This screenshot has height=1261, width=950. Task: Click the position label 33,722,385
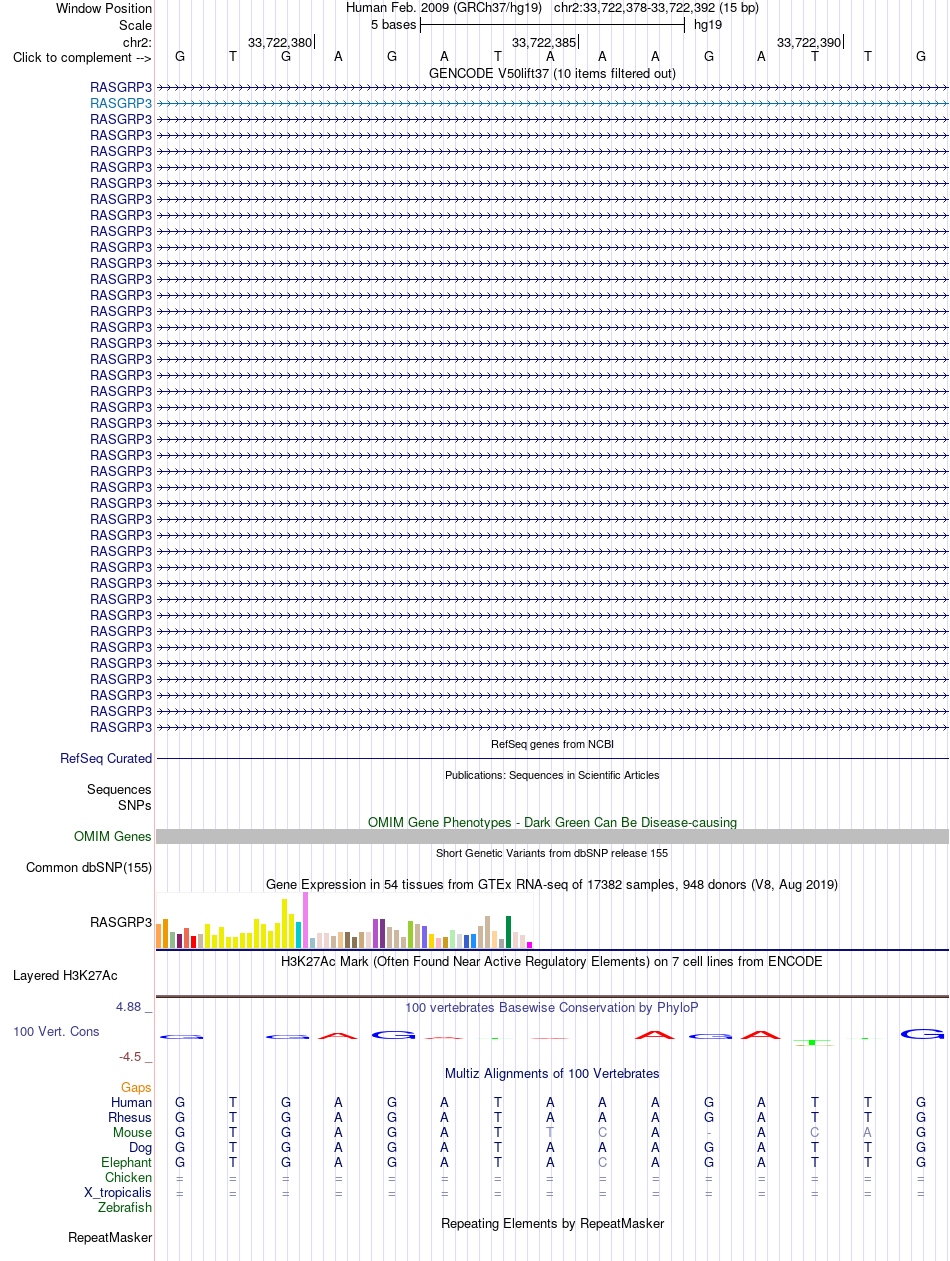tap(544, 42)
